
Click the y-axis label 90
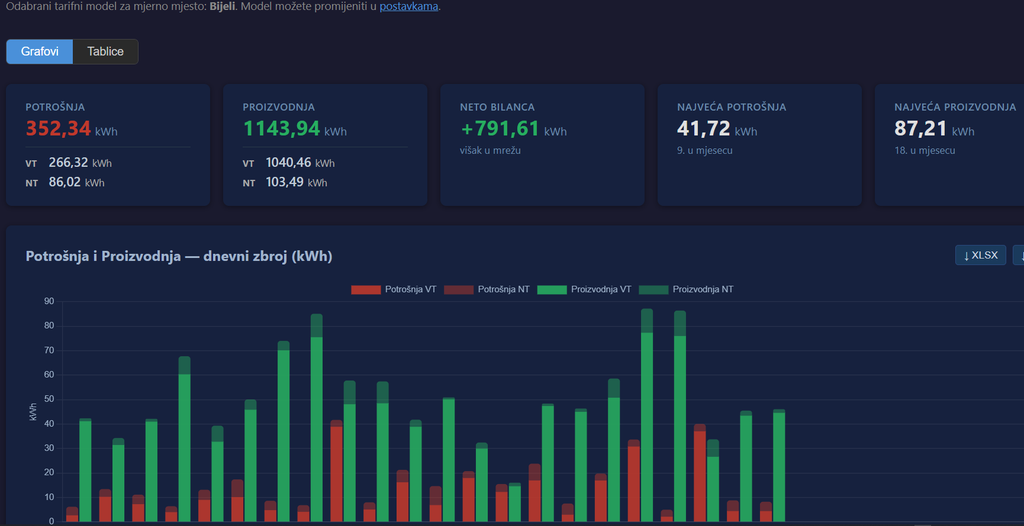[48, 301]
